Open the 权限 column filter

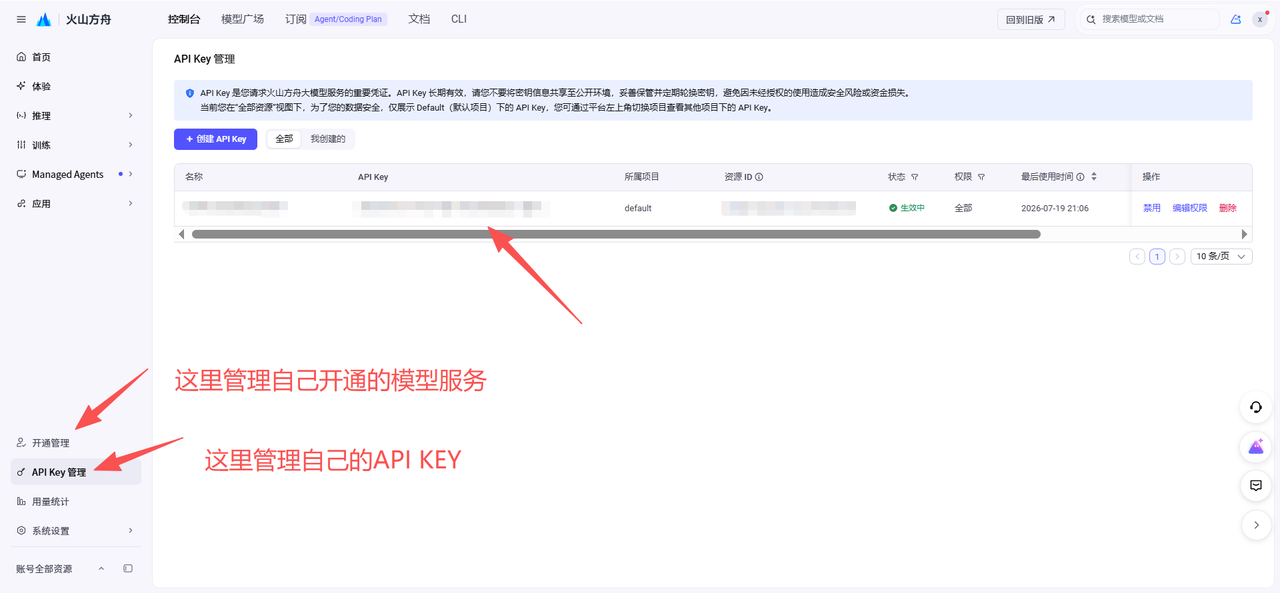(981, 177)
